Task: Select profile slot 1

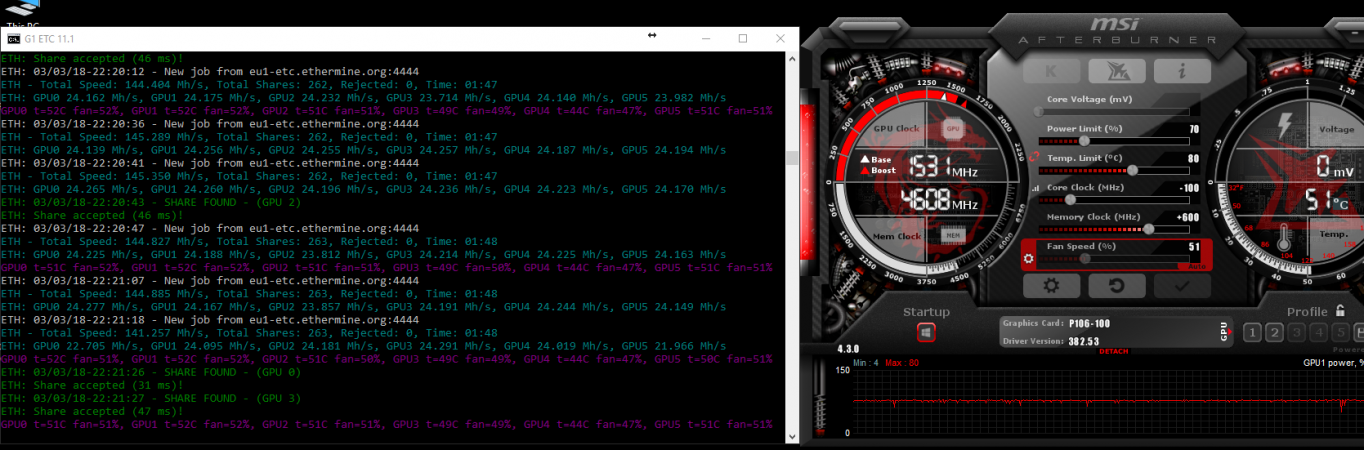Action: (x=1252, y=333)
